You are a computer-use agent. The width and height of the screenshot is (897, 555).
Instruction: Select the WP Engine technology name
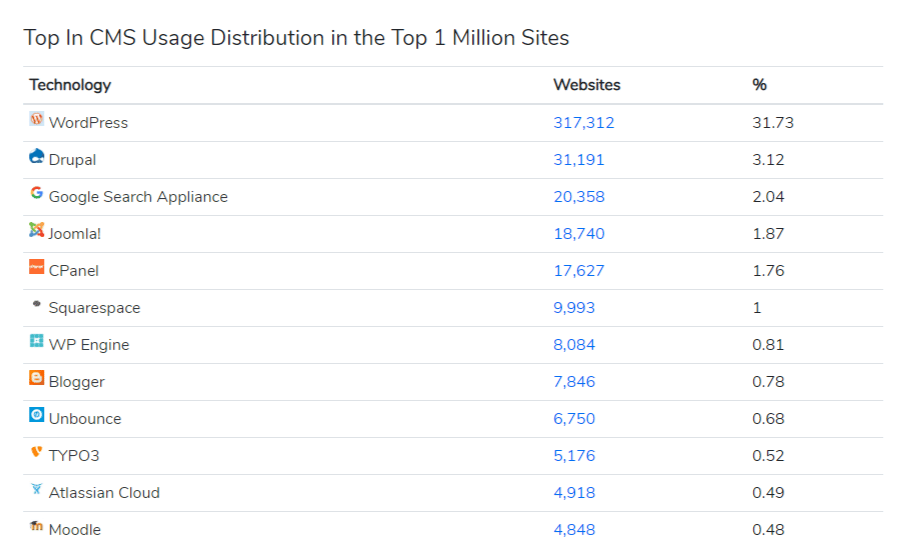(89, 344)
